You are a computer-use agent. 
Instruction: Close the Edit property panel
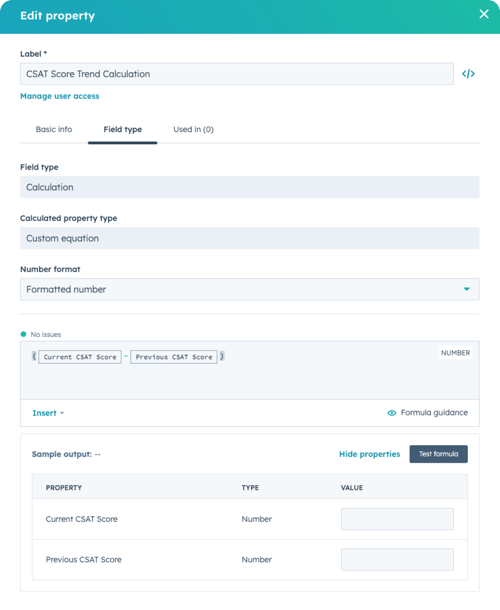484,14
